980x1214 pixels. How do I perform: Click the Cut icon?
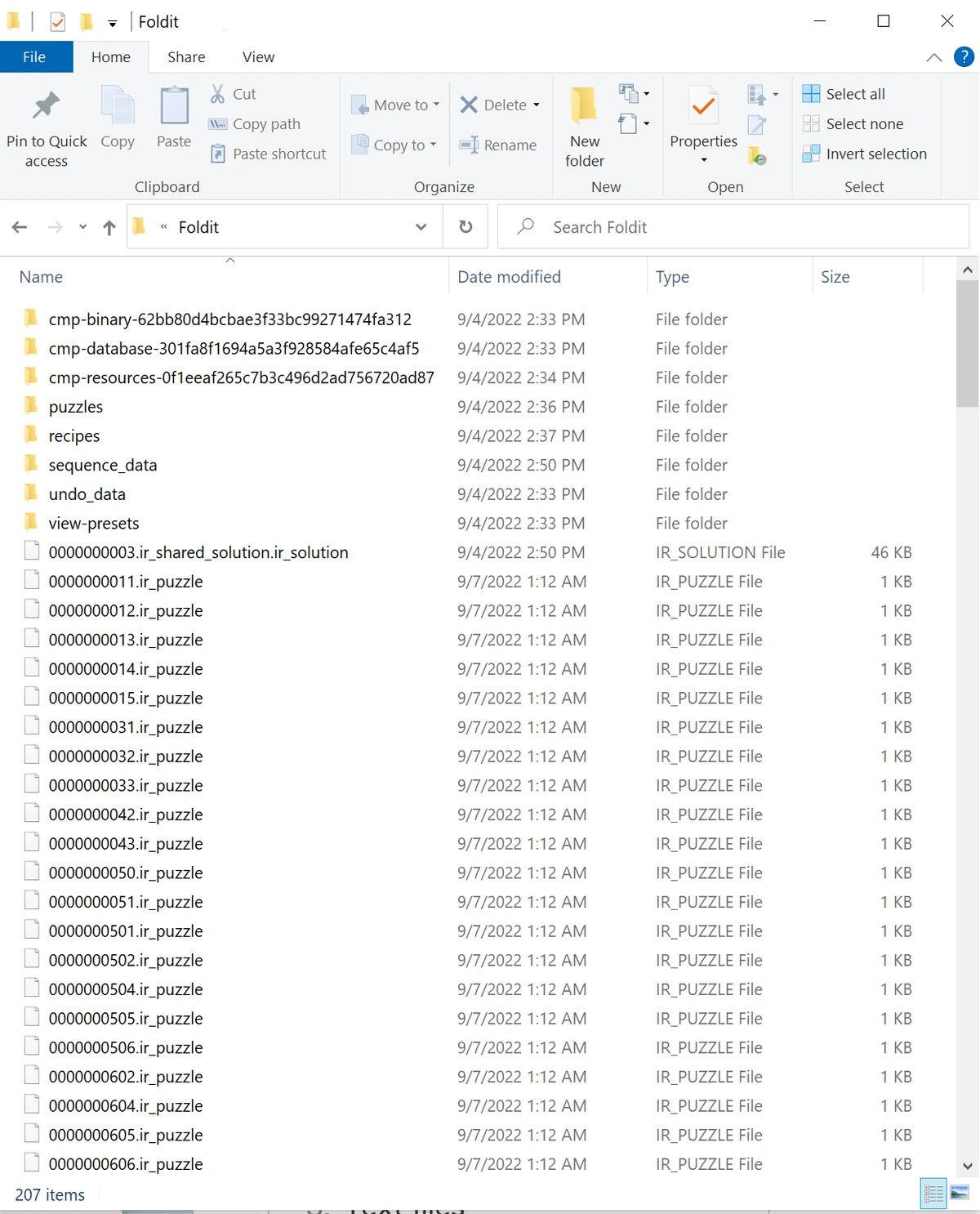pos(233,94)
